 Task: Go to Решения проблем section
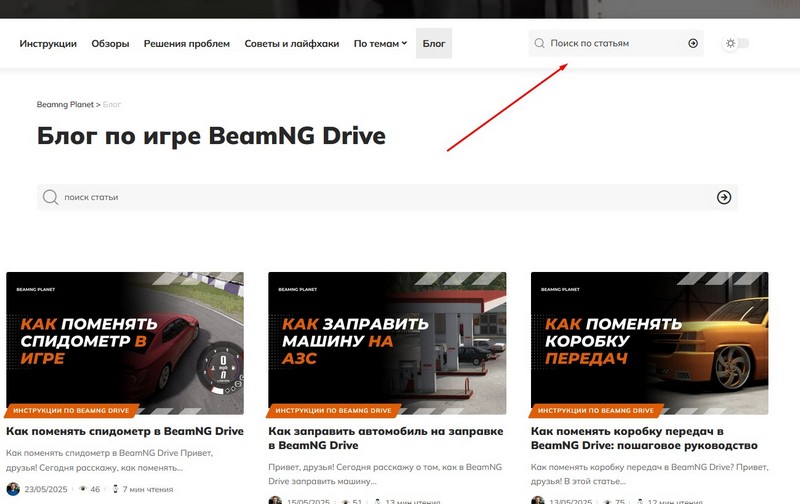(x=187, y=43)
